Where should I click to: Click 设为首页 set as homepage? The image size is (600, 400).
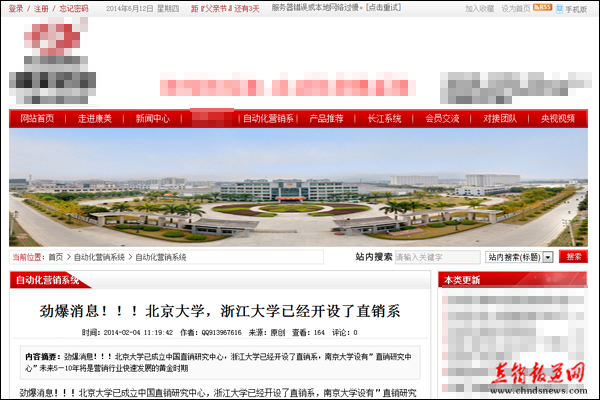coord(516,8)
